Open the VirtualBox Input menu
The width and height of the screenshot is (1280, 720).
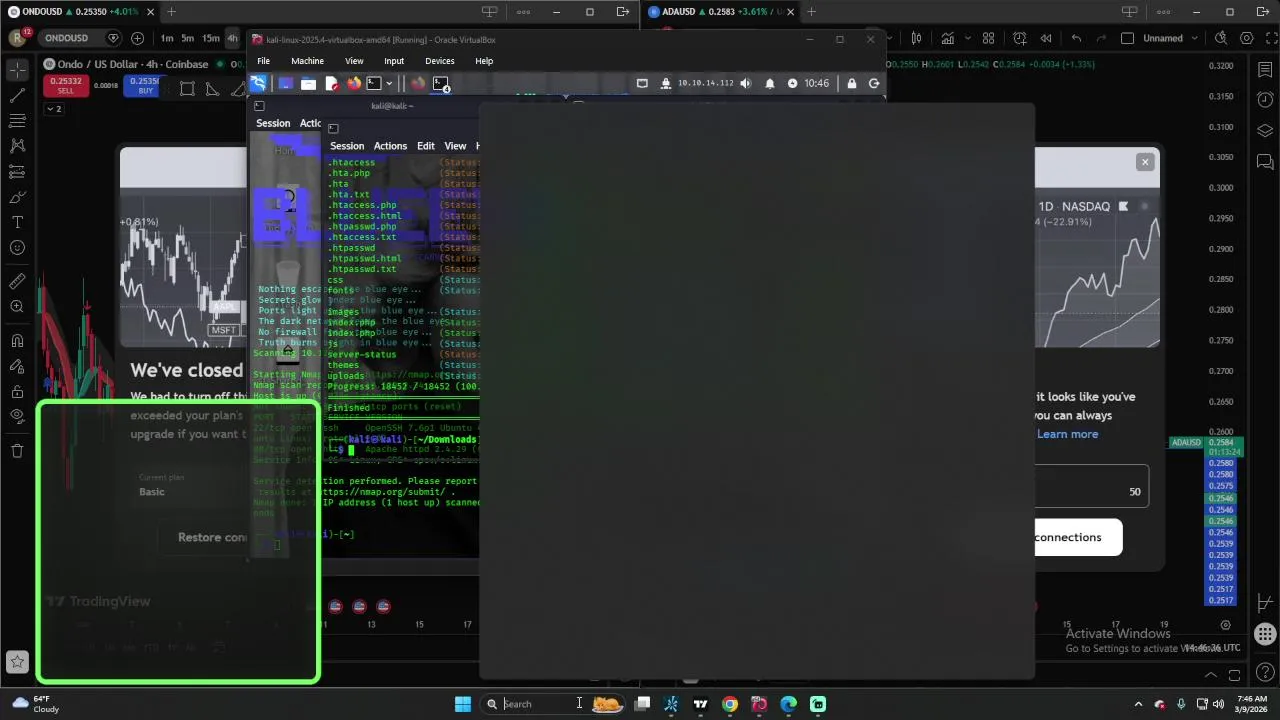point(394,61)
